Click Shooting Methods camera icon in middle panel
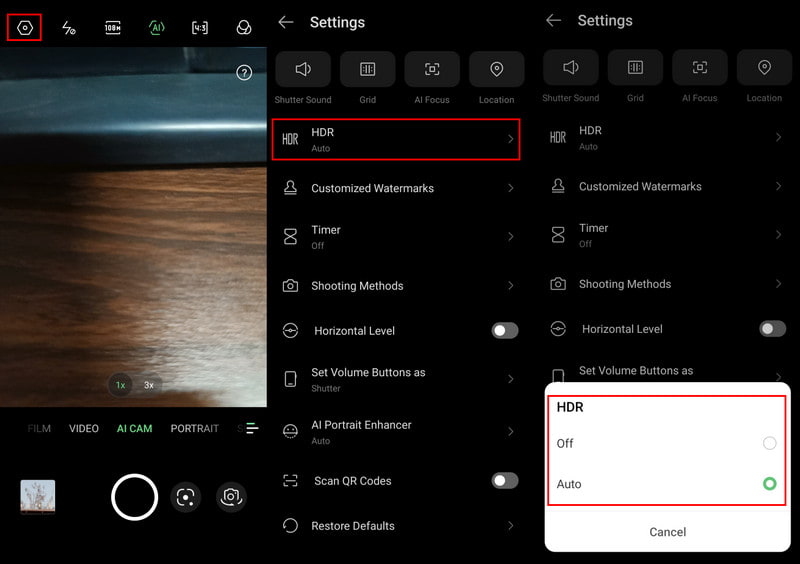The height and width of the screenshot is (564, 800). 290,285
